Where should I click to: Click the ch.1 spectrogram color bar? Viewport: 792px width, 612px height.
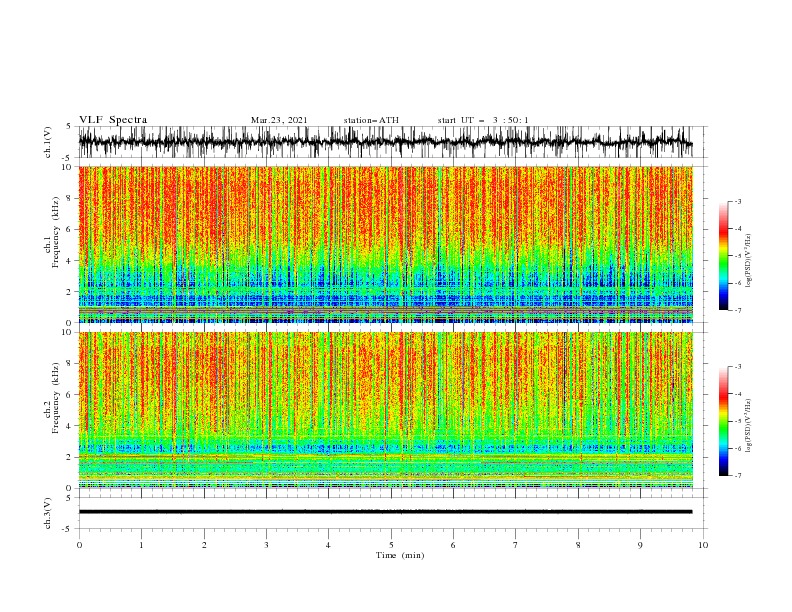coord(723,256)
